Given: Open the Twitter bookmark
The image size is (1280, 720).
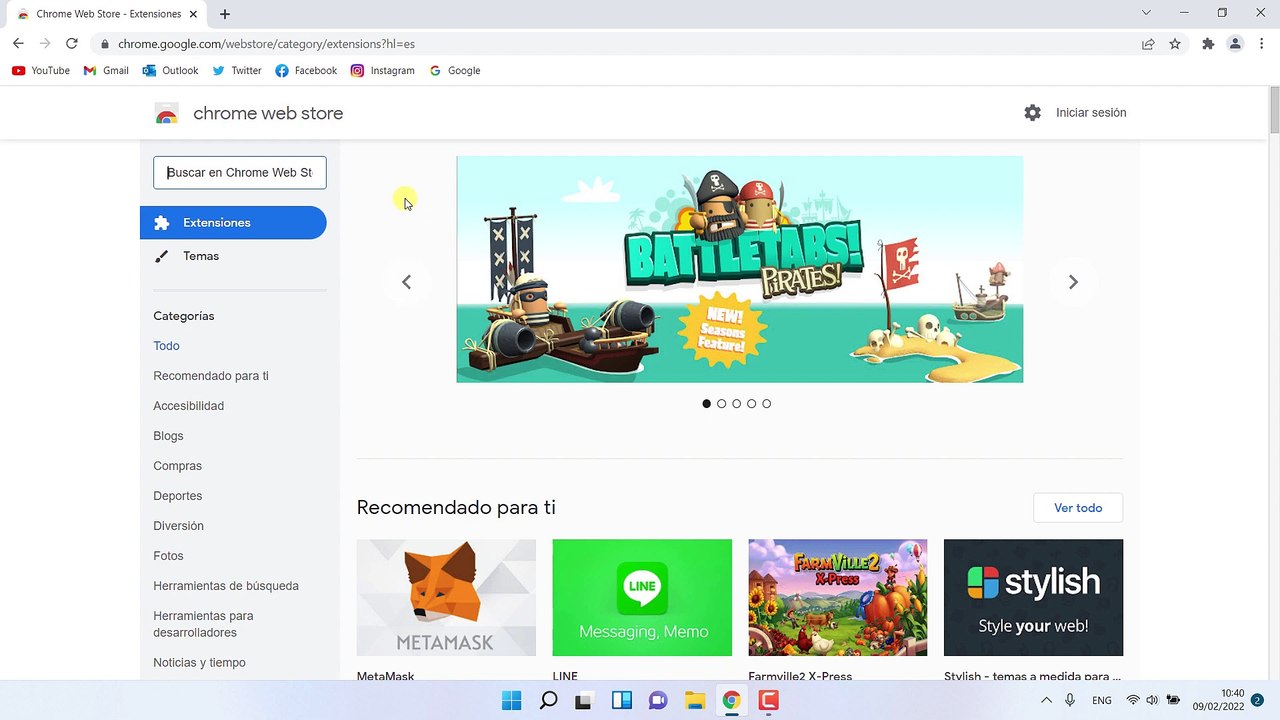Looking at the screenshot, I should (236, 71).
